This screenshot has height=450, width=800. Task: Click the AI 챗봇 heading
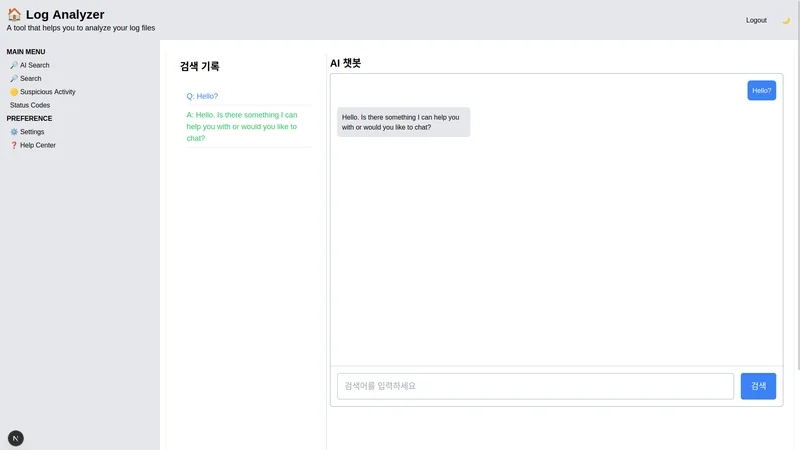point(345,63)
